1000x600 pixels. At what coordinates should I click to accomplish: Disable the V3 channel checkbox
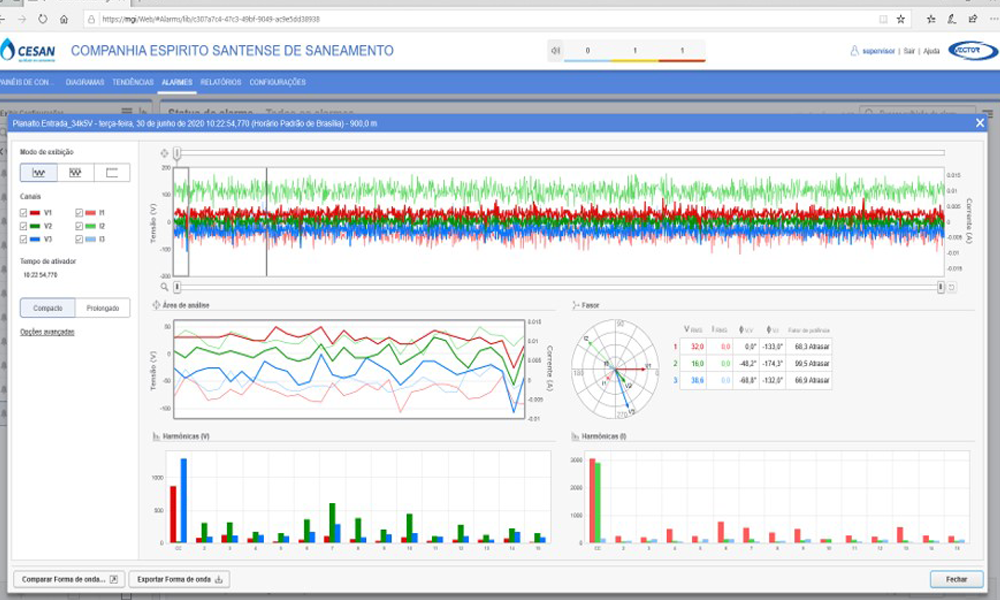[x=25, y=239]
